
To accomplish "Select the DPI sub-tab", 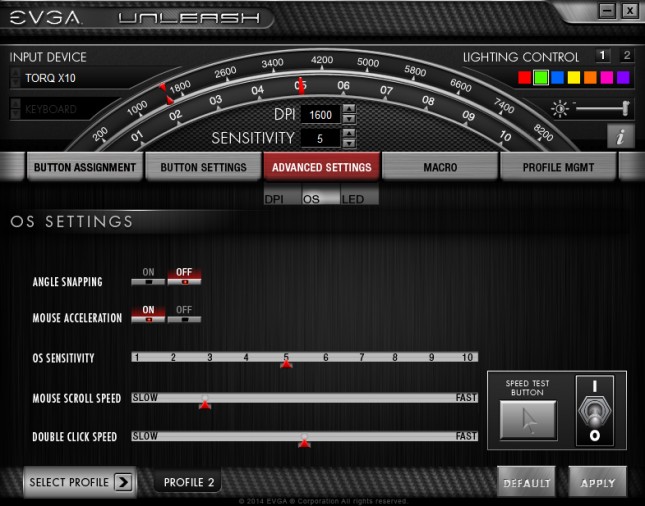I will [x=282, y=194].
